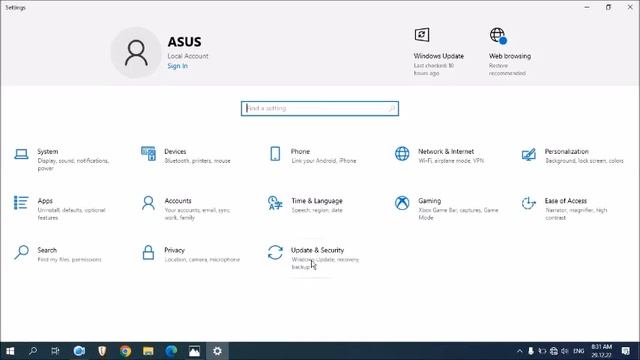Open the Privacy padlock icon
The width and height of the screenshot is (640, 360).
(x=148, y=252)
